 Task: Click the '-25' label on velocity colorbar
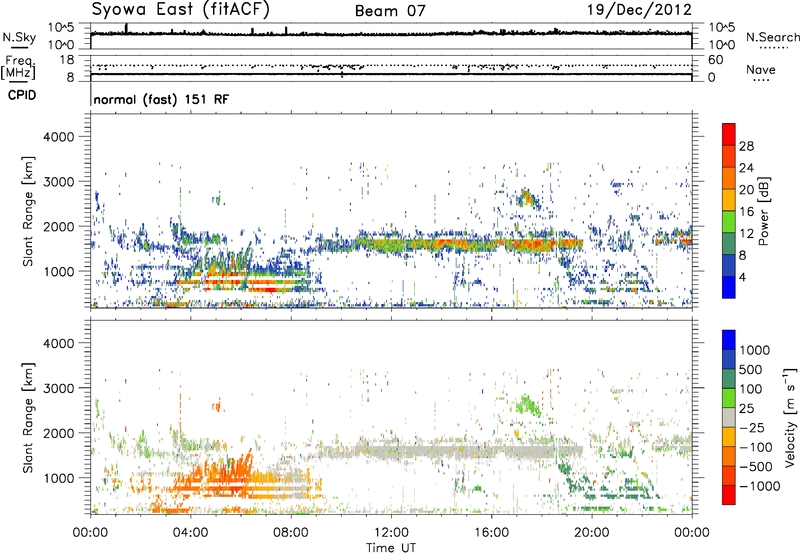tap(752, 428)
